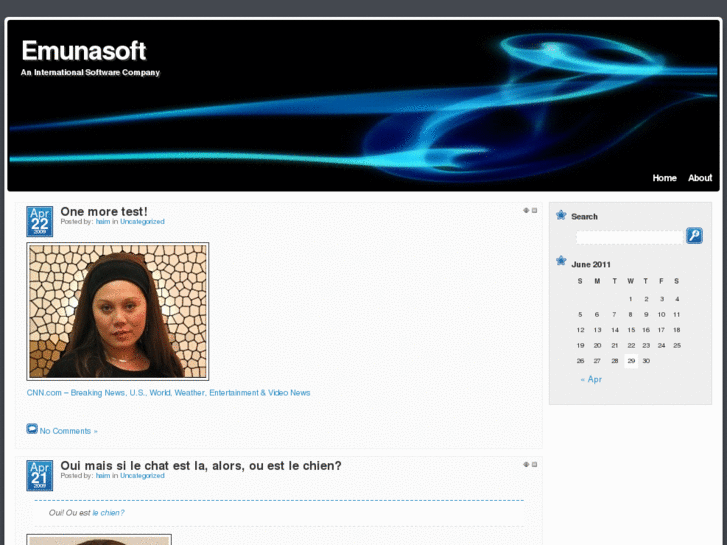
Task: Select the highlighted day 29 in calendar
Action: pos(631,361)
